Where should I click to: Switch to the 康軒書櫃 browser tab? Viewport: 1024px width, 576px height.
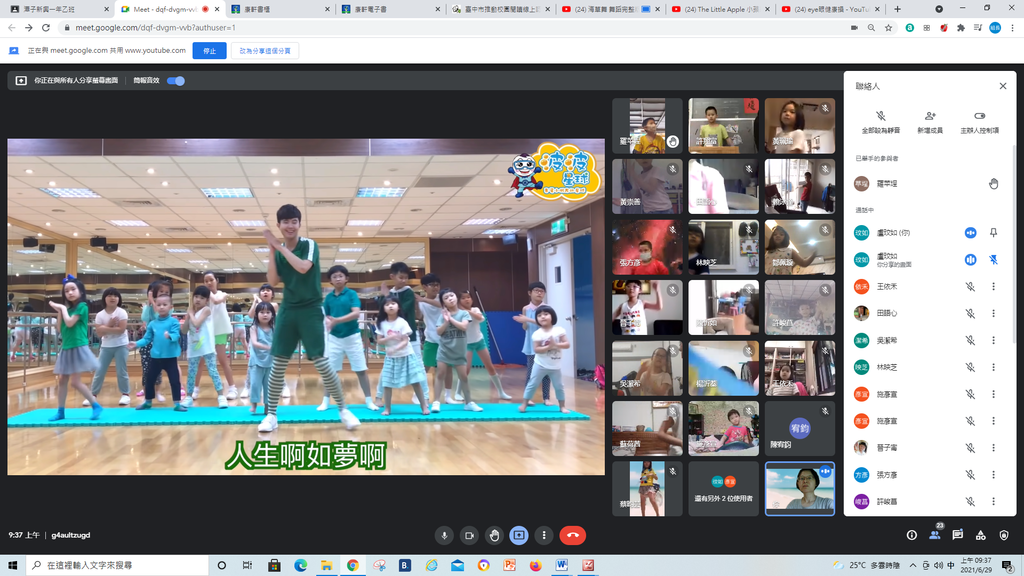(x=279, y=9)
